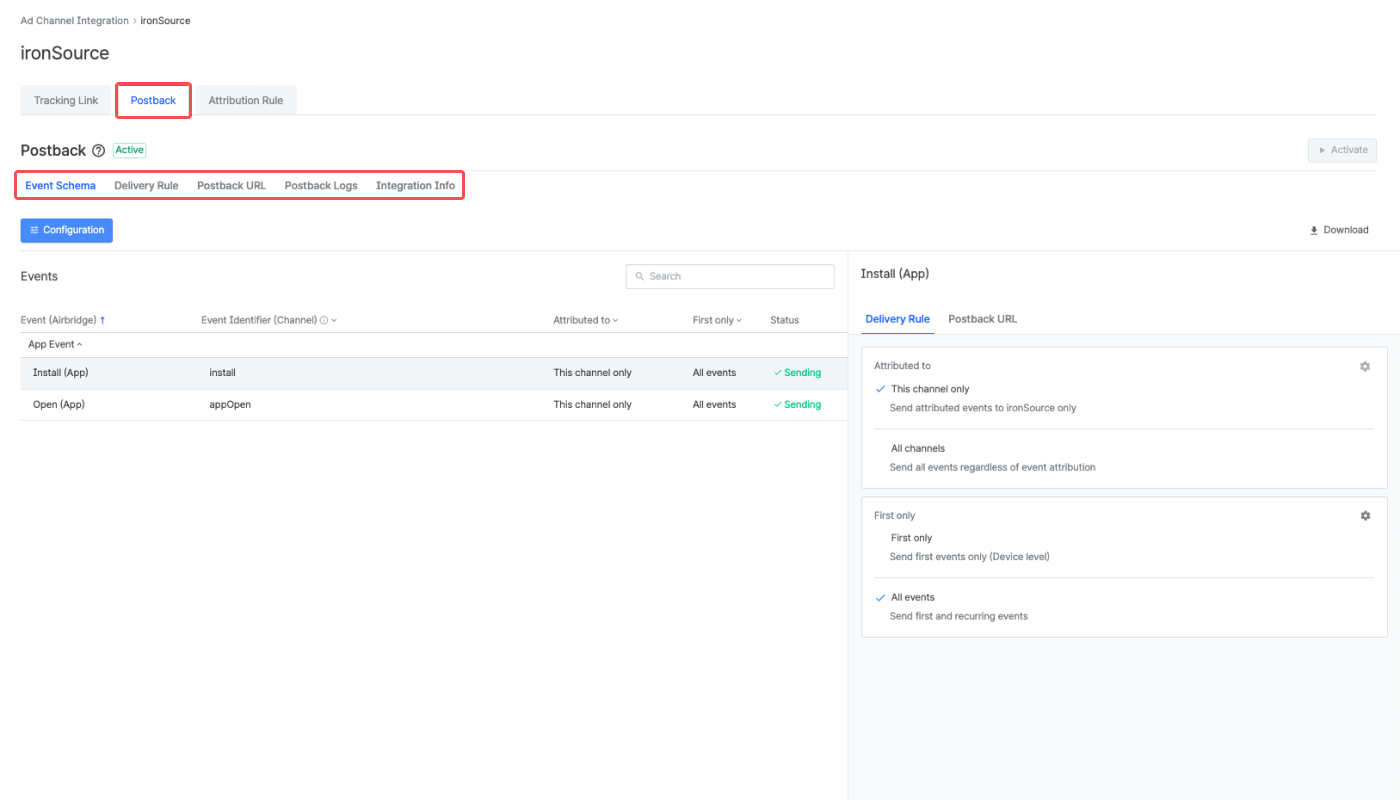This screenshot has height=800, width=1400.
Task: Select the 'All events' delivery option
Action: pos(912,597)
